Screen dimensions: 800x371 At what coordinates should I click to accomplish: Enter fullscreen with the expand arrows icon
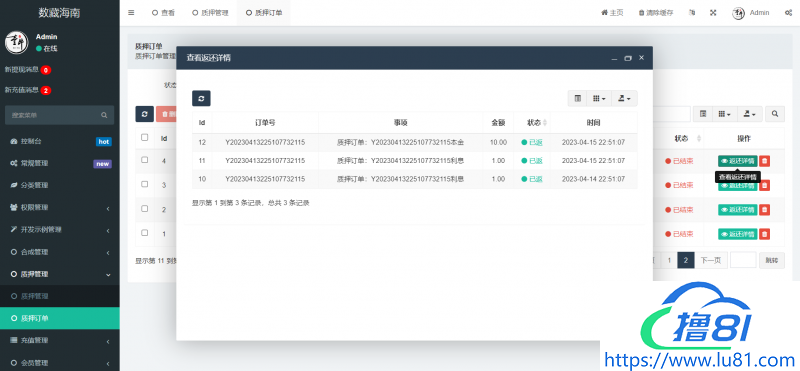coord(713,13)
